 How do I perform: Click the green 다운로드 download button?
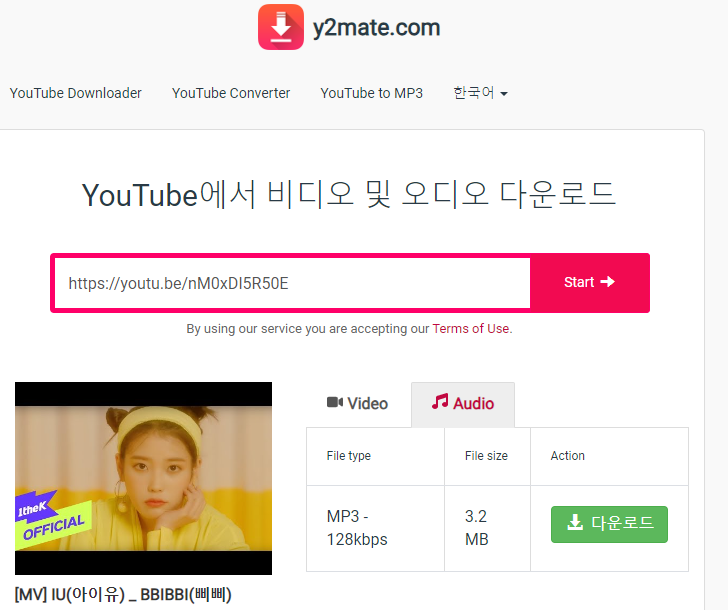pos(609,524)
